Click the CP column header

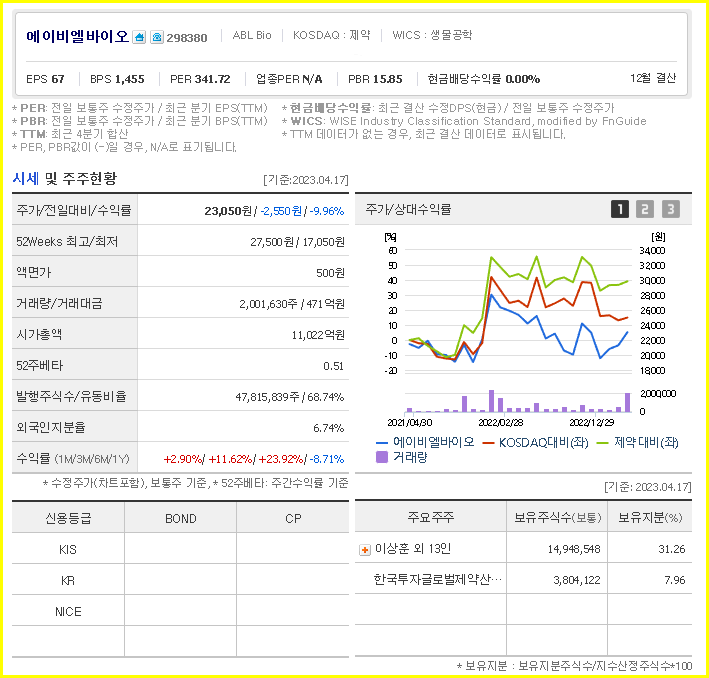coord(293,518)
